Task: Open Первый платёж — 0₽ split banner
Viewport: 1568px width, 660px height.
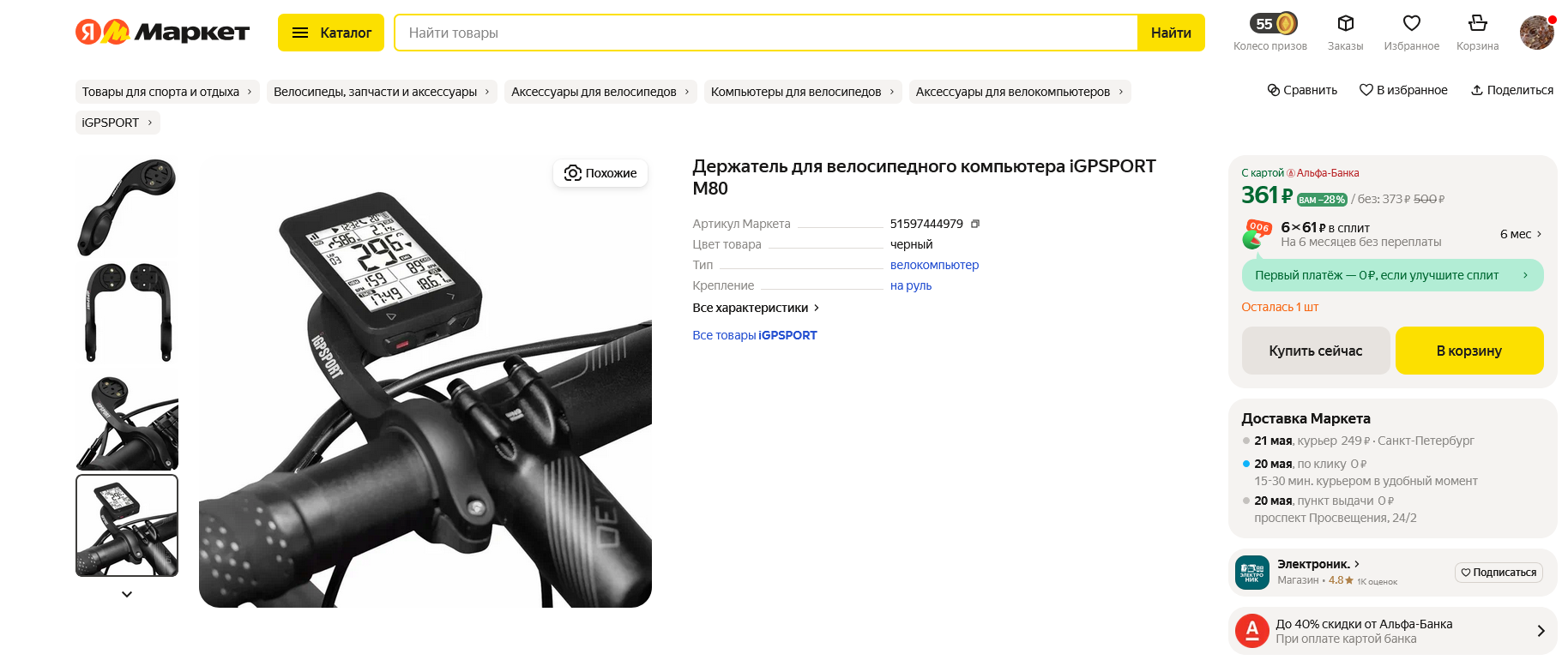Action: [x=1392, y=275]
